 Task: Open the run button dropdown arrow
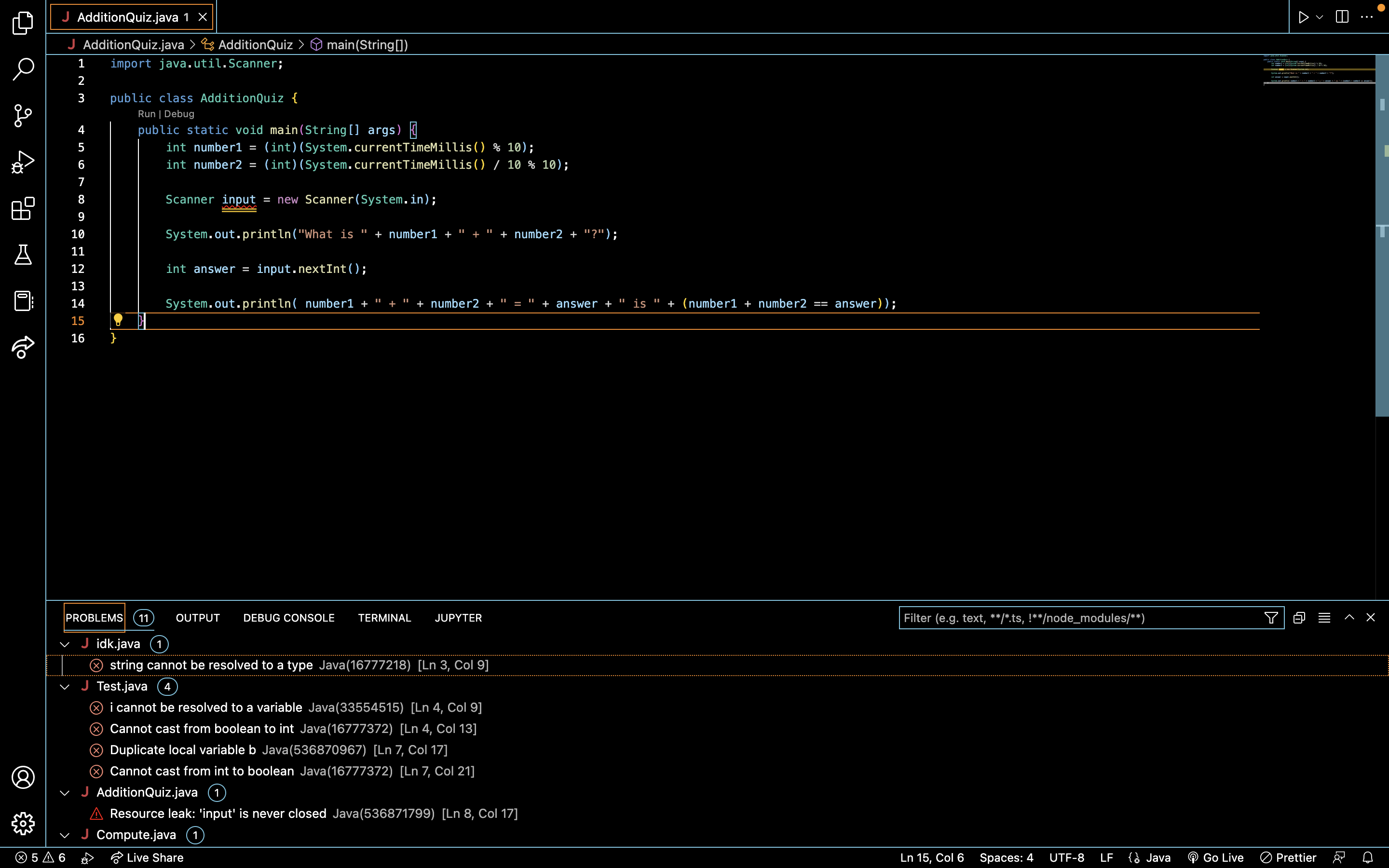point(1320,17)
